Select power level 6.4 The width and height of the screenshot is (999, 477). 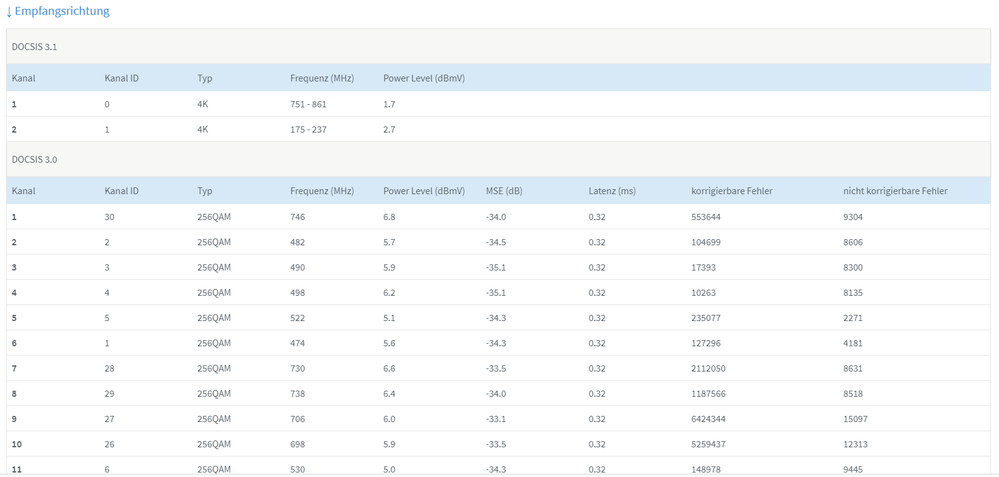pos(389,394)
